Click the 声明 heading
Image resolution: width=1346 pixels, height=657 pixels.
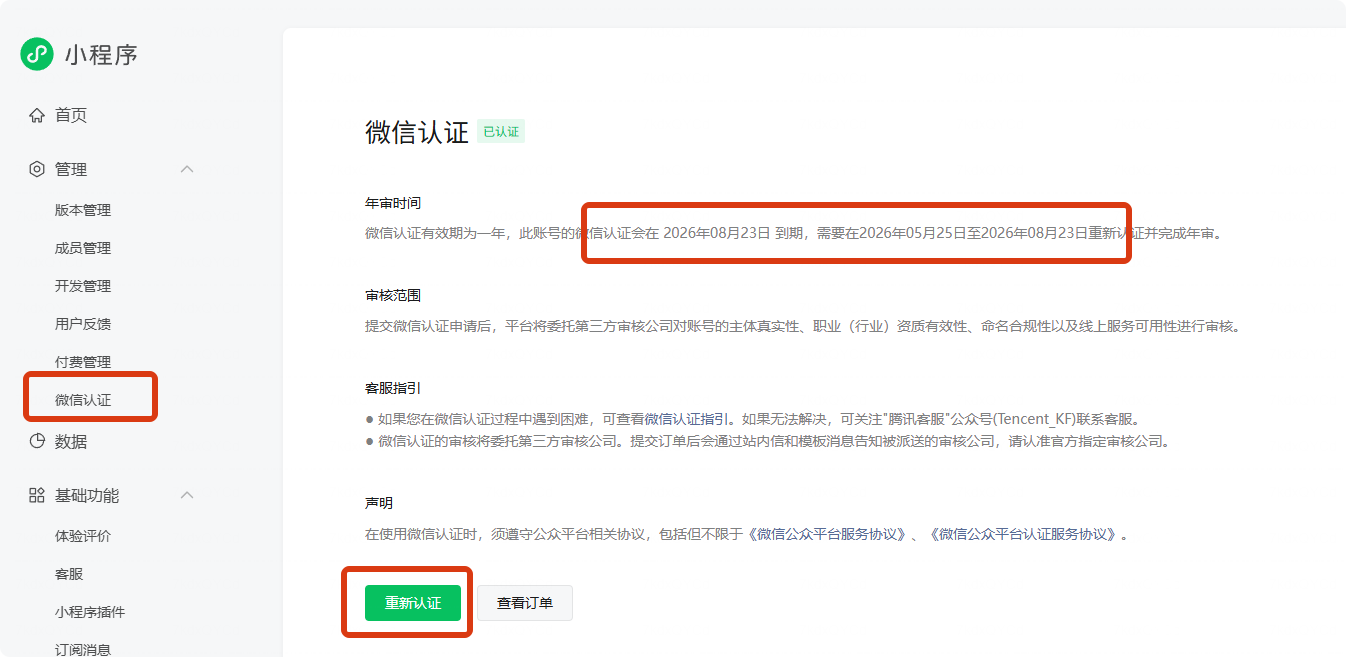379,503
